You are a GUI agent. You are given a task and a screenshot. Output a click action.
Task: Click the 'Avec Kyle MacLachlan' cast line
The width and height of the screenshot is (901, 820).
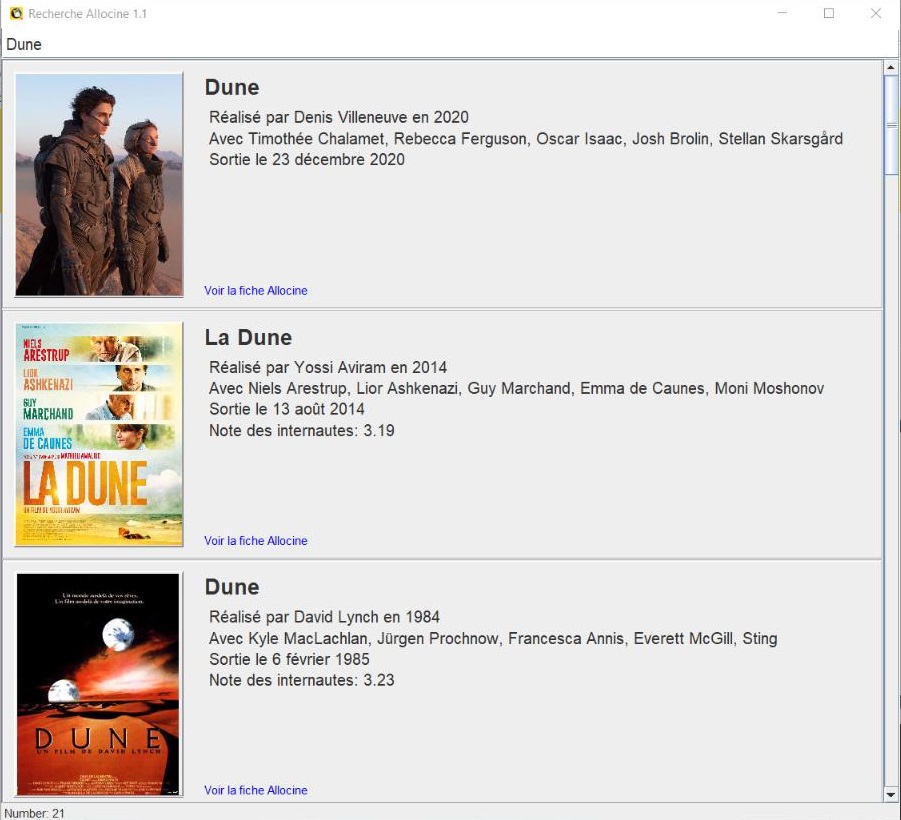click(493, 638)
